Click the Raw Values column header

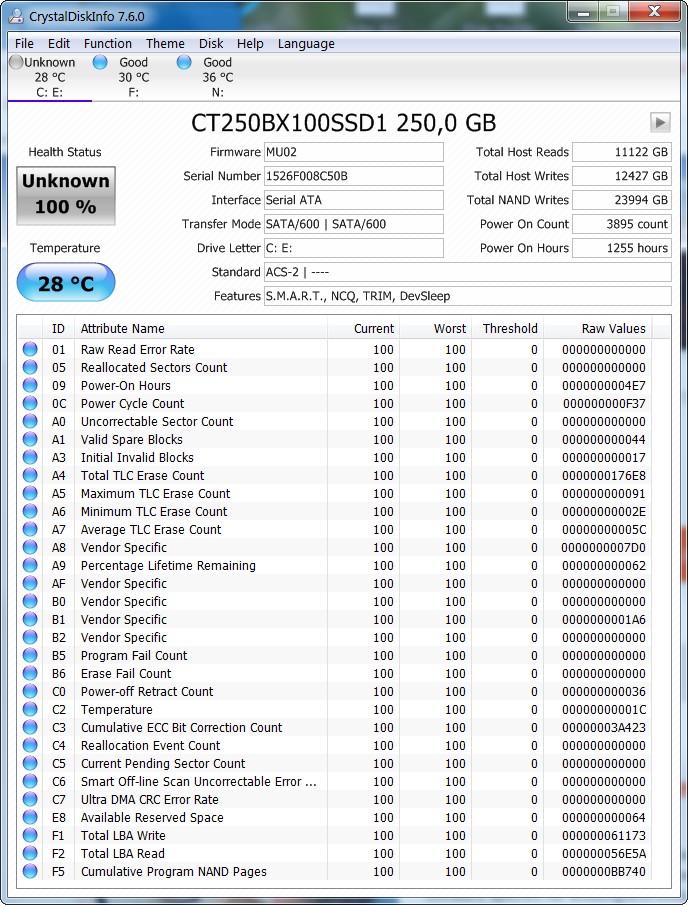click(x=598, y=328)
